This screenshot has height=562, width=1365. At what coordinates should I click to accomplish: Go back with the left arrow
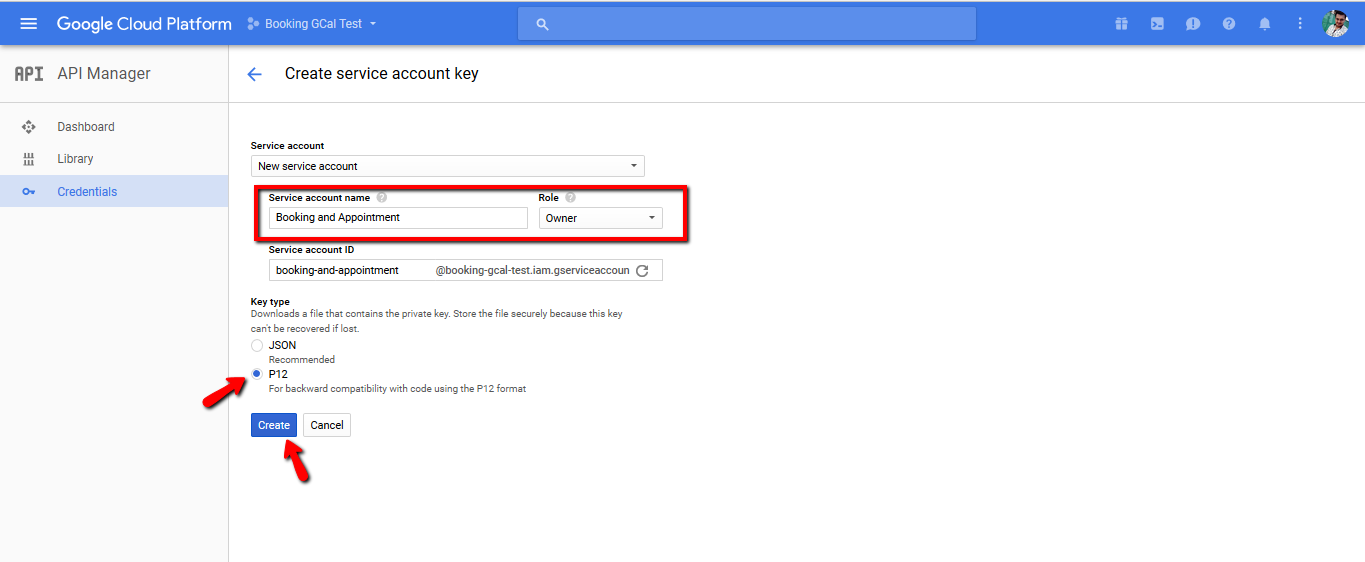pos(254,74)
